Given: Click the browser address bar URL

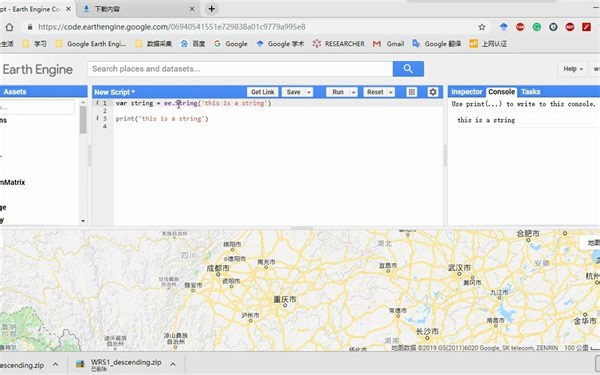Looking at the screenshot, I should click(x=171, y=27).
